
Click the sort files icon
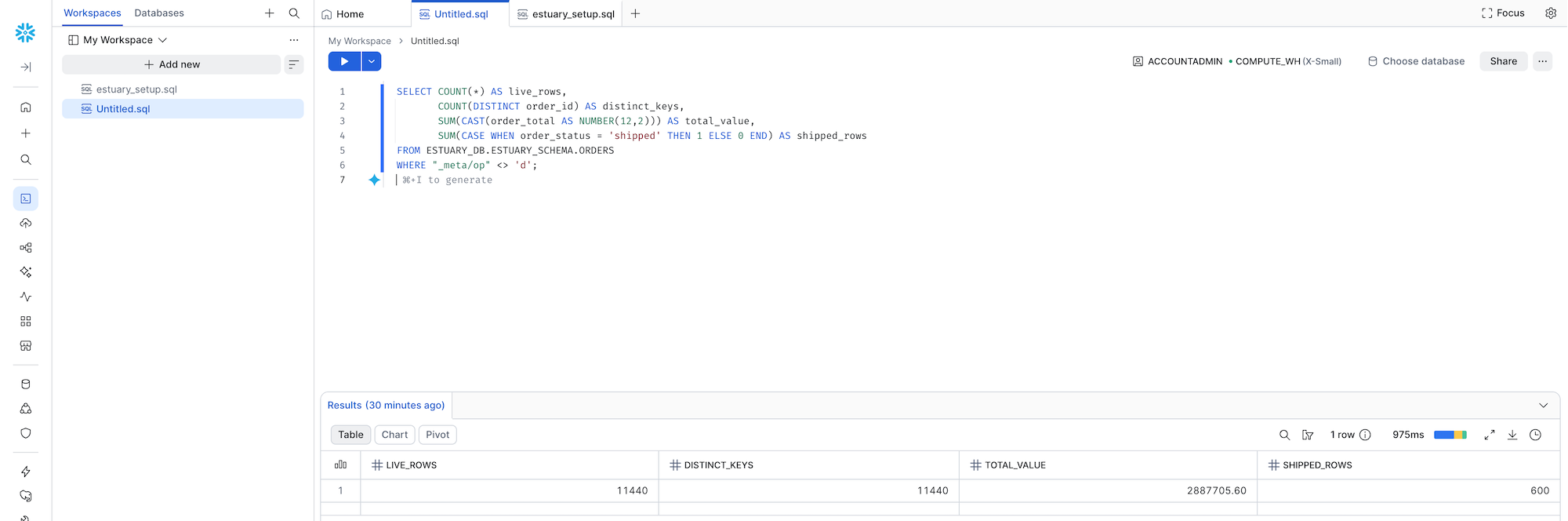(x=294, y=64)
